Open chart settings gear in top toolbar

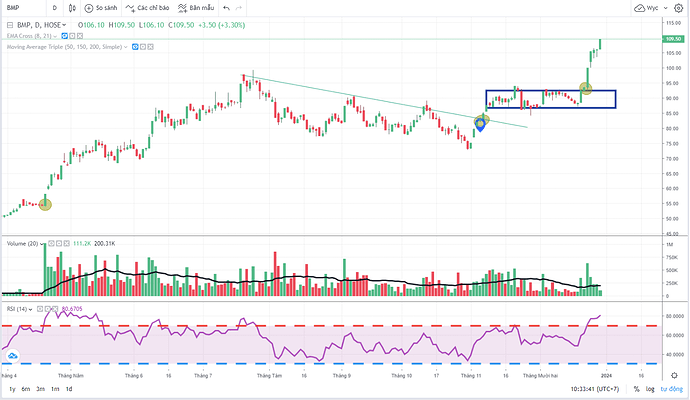pos(679,8)
